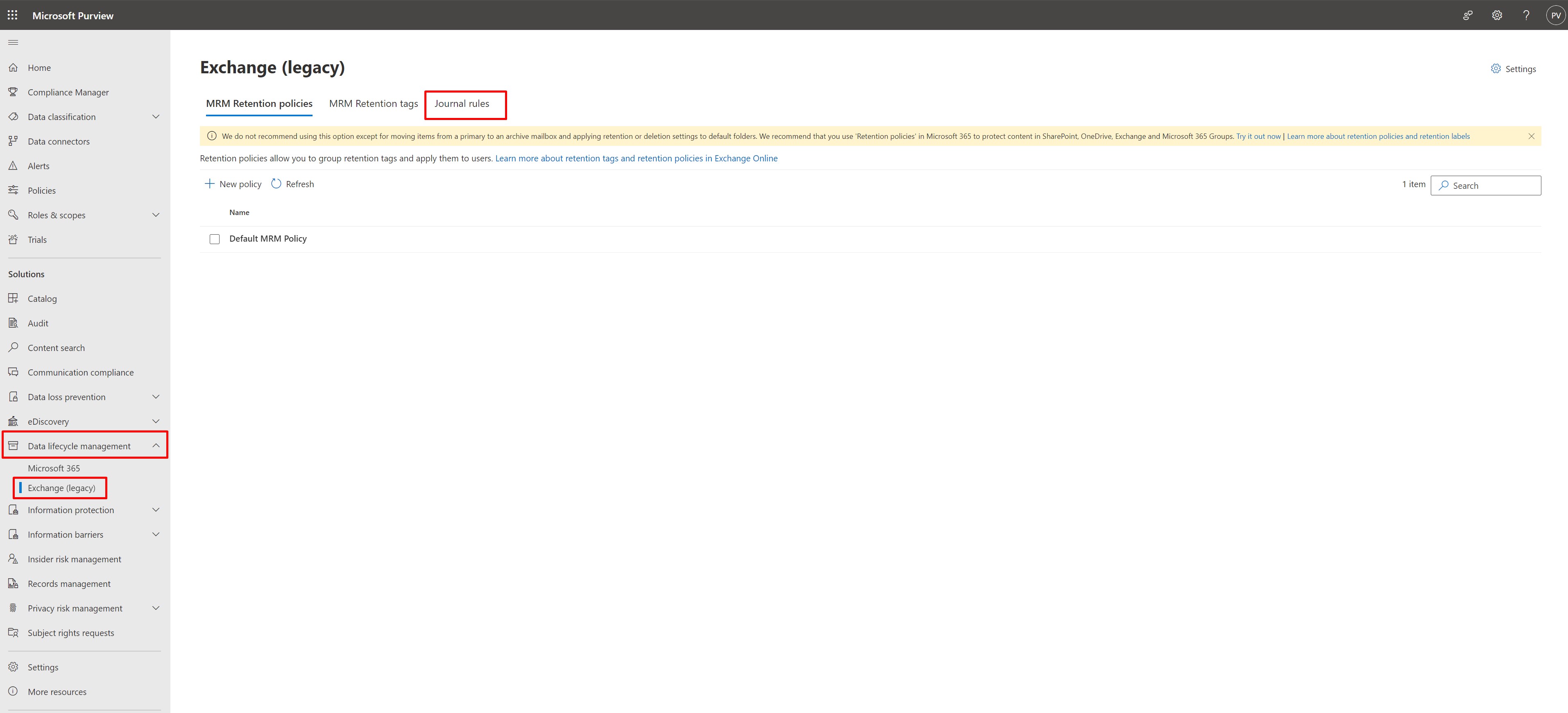Switch to MRM Retention tags tab
This screenshot has width=1568, height=713.
coord(374,104)
